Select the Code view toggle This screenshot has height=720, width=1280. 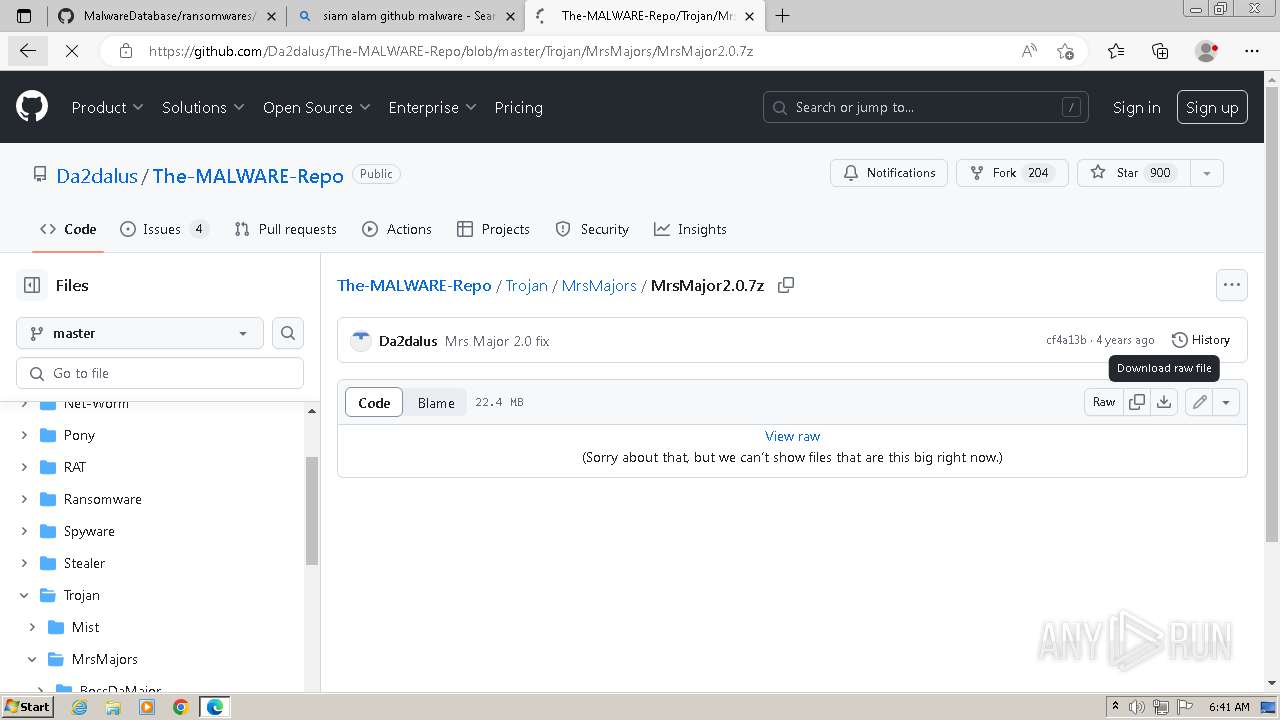point(374,402)
